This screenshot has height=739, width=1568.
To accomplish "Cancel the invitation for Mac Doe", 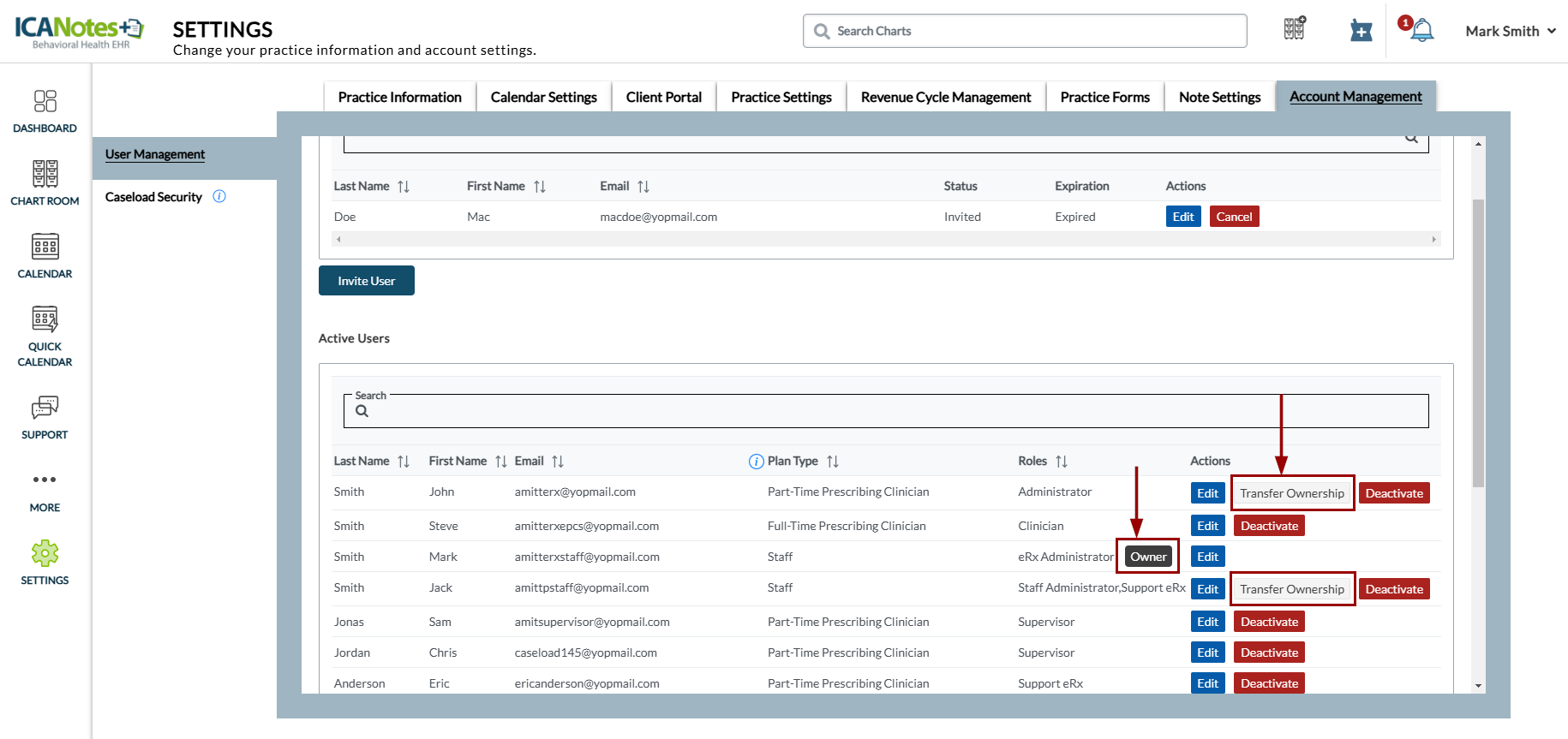I will (1234, 217).
